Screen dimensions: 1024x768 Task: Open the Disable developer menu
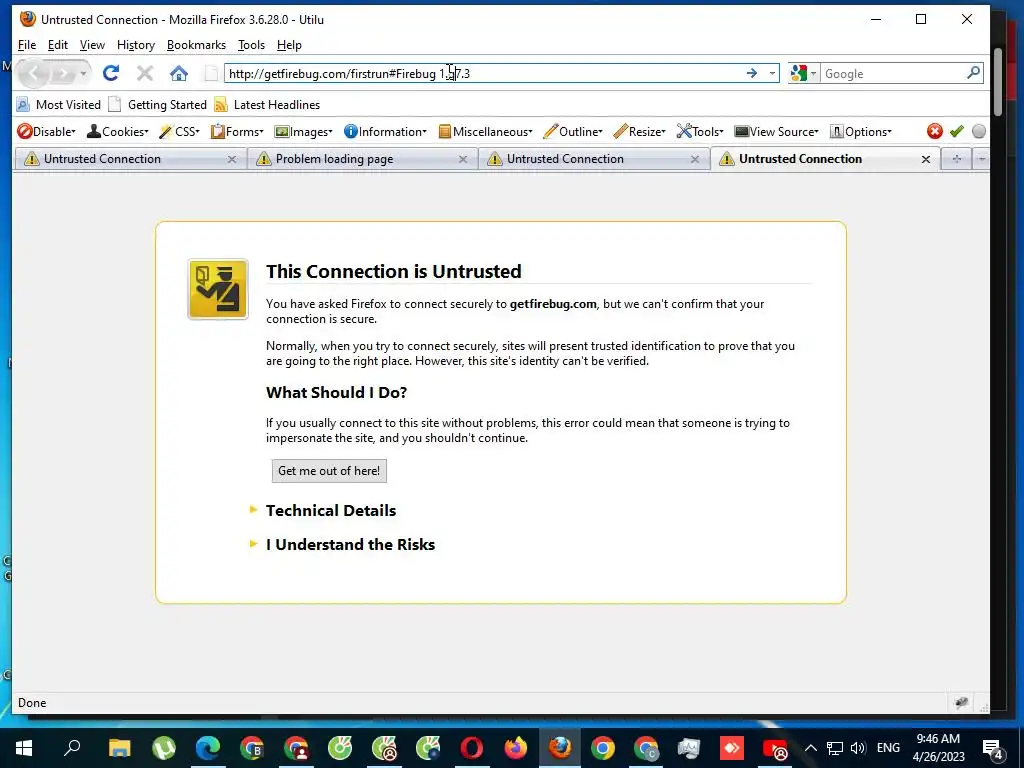[x=46, y=131]
